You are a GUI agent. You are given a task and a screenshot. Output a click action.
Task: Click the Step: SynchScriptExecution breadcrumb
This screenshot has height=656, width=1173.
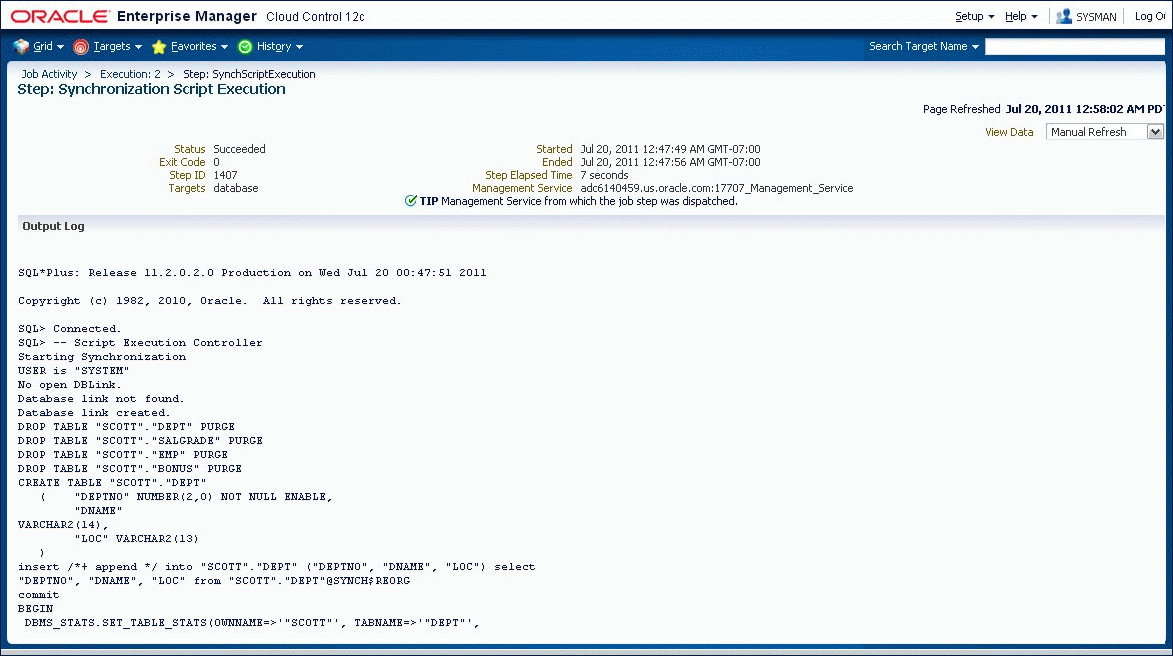[x=249, y=74]
